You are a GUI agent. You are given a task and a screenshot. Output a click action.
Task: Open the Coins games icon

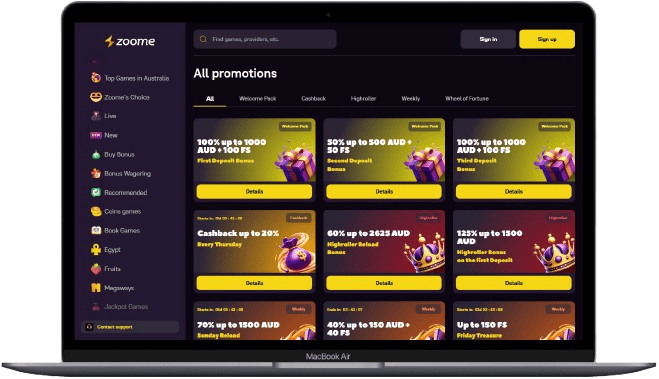pyautogui.click(x=96, y=211)
